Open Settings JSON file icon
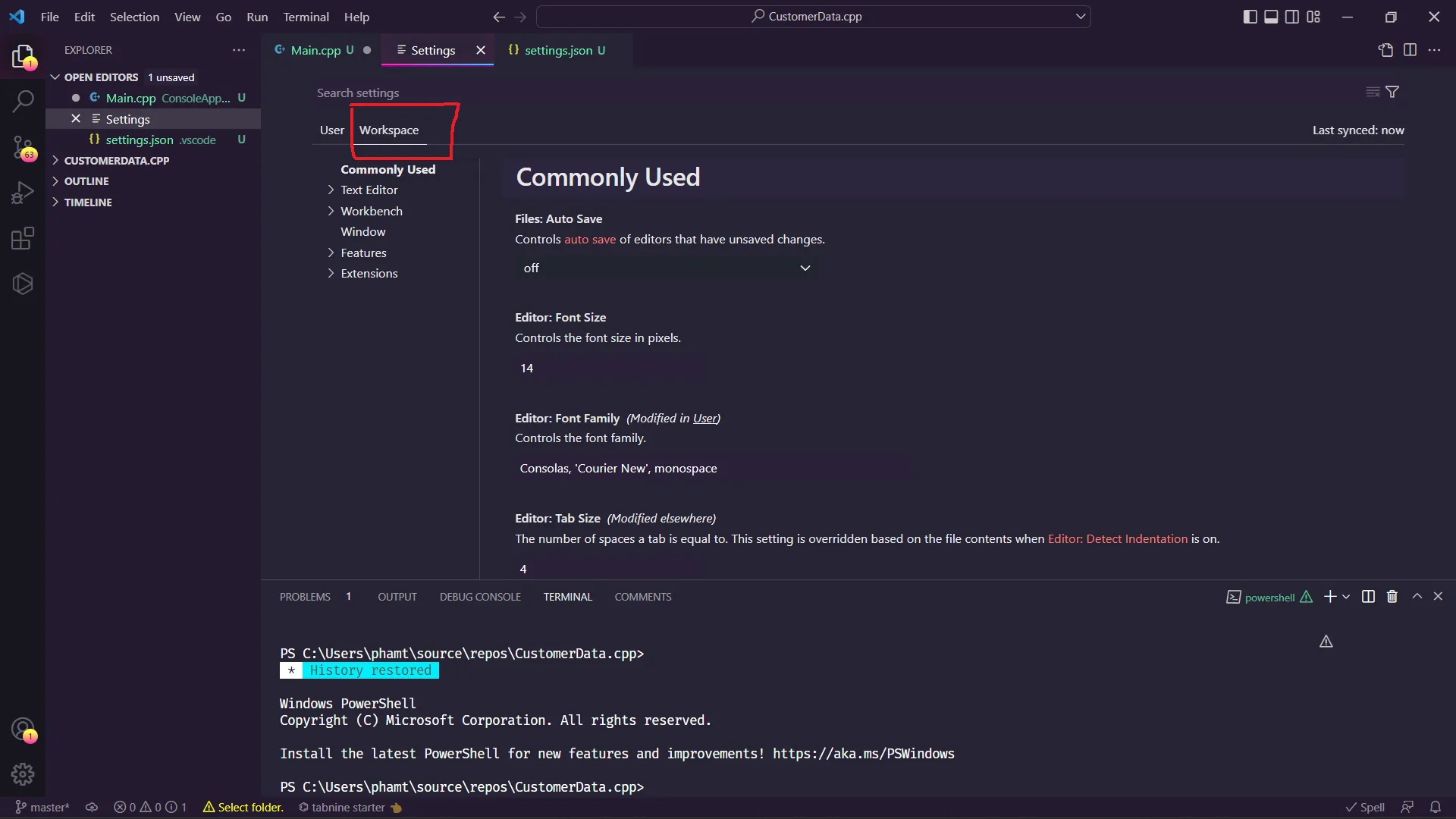This screenshot has height=819, width=1456. point(1385,50)
